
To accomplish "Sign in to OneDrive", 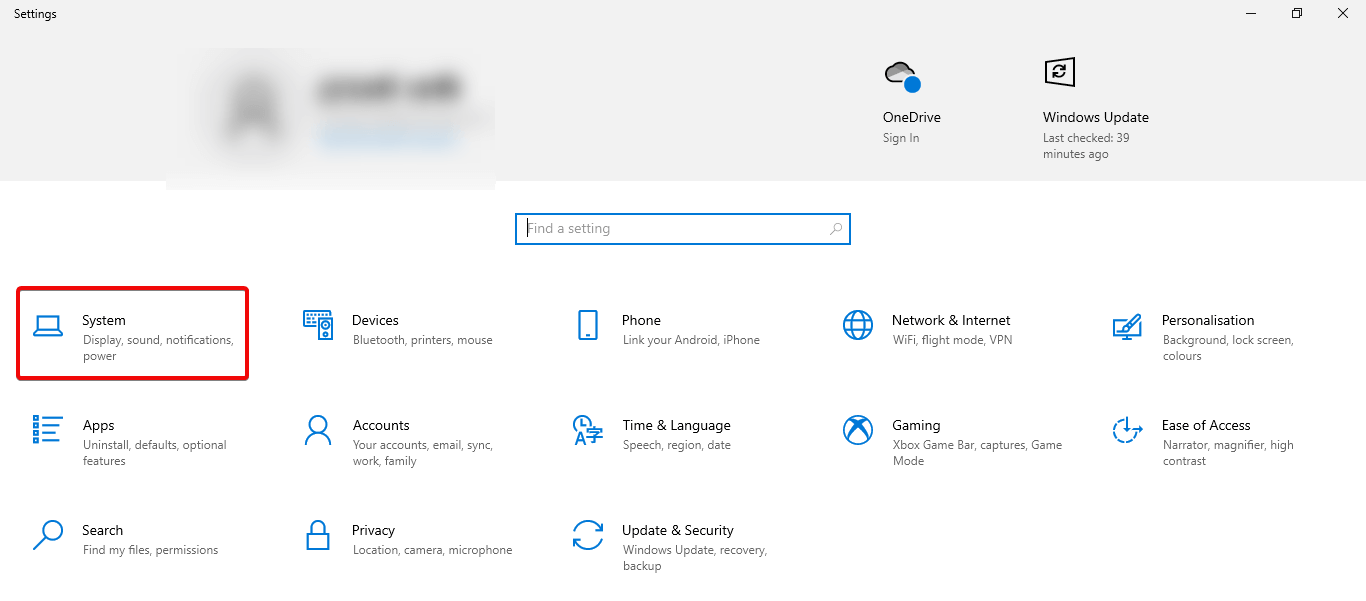I will [x=900, y=137].
